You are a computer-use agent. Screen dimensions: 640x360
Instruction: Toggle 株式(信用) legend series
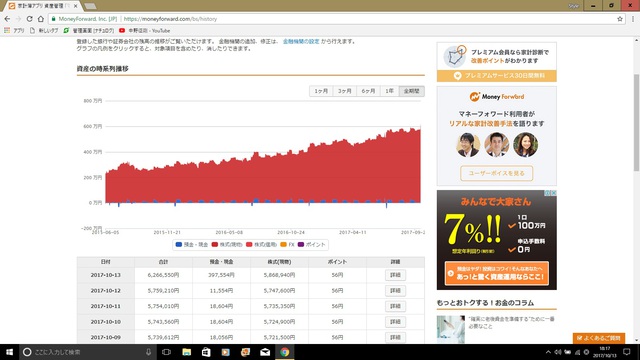(261, 244)
